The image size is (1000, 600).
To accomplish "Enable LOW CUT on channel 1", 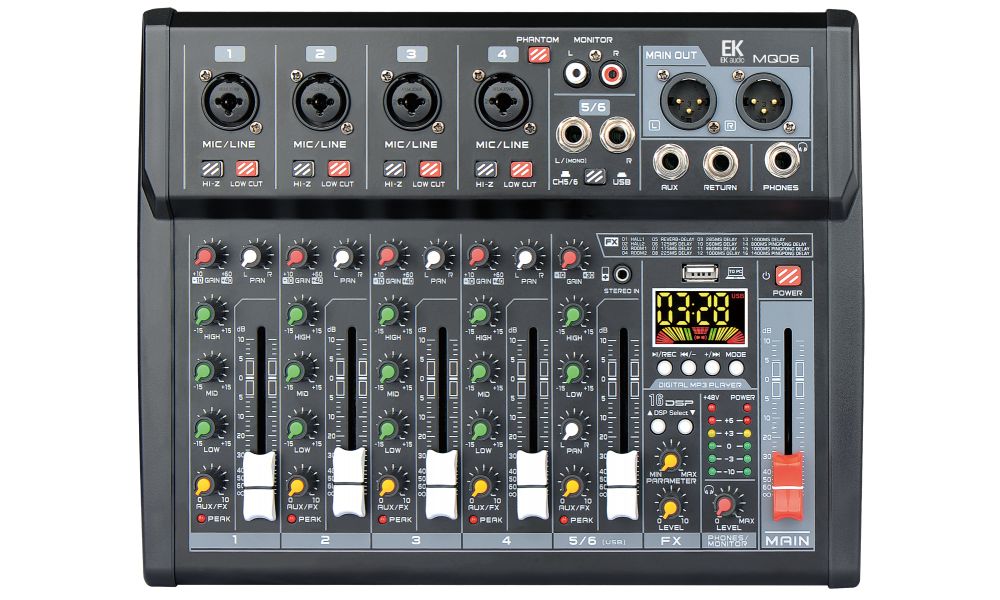I will 246,169.
